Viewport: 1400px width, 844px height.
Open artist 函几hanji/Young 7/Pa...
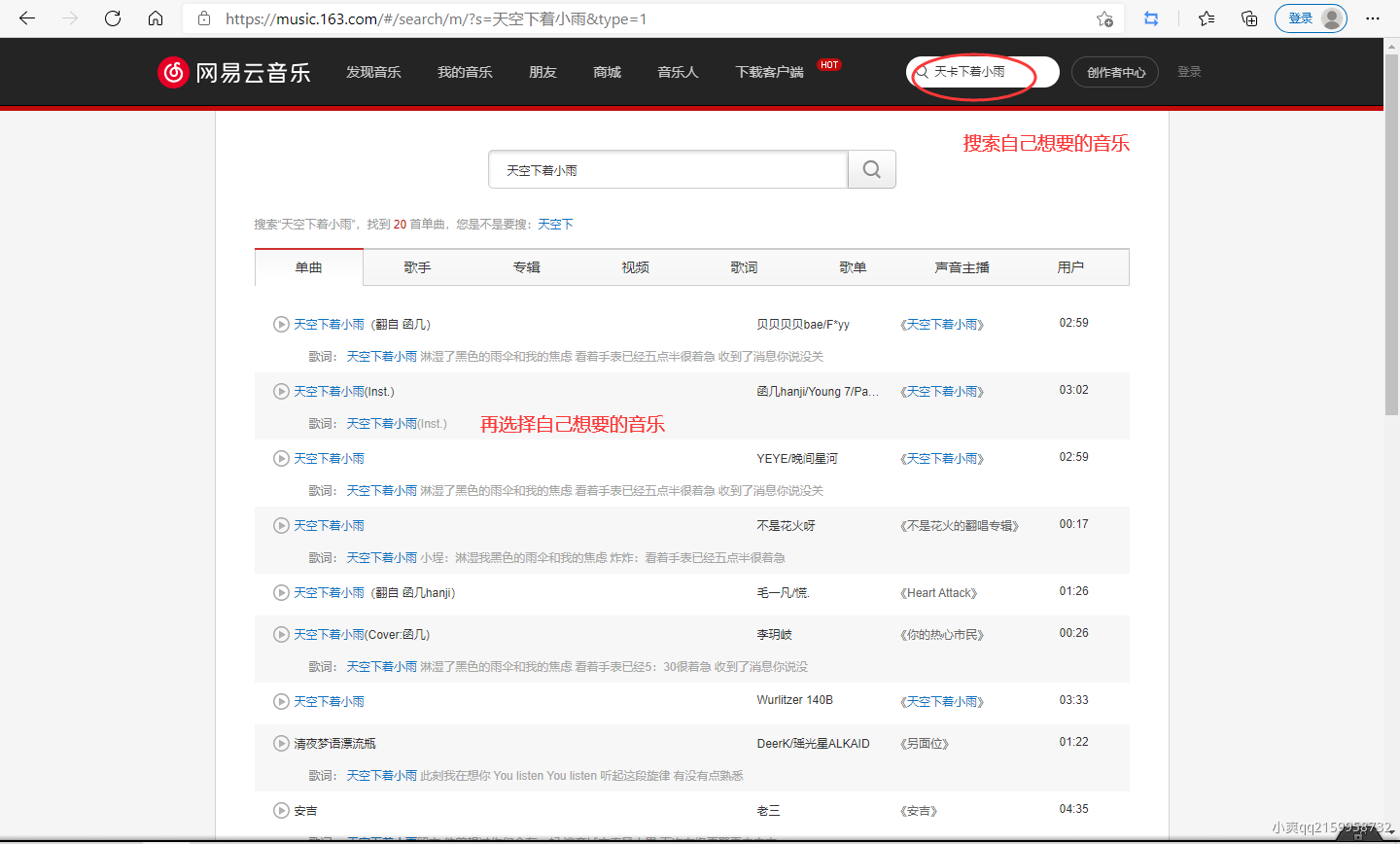pyautogui.click(x=818, y=391)
